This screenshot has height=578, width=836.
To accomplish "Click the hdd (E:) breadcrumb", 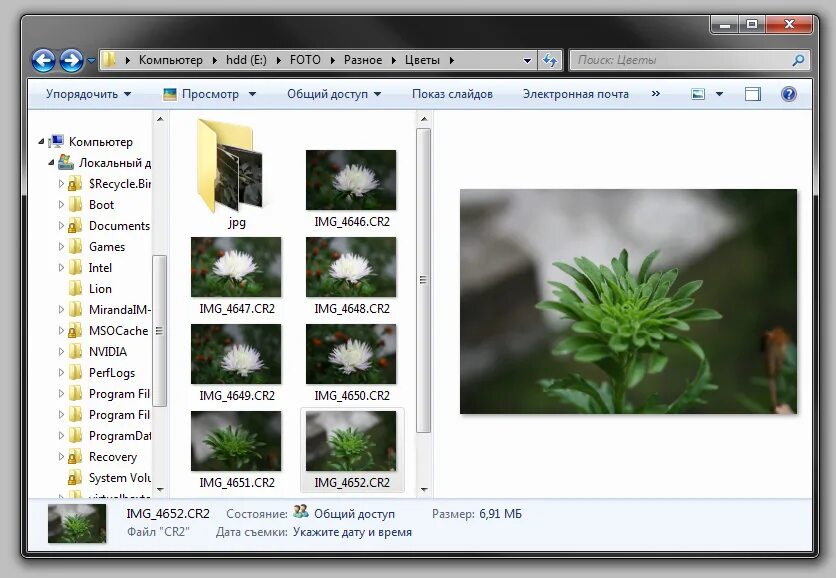I will (x=246, y=60).
